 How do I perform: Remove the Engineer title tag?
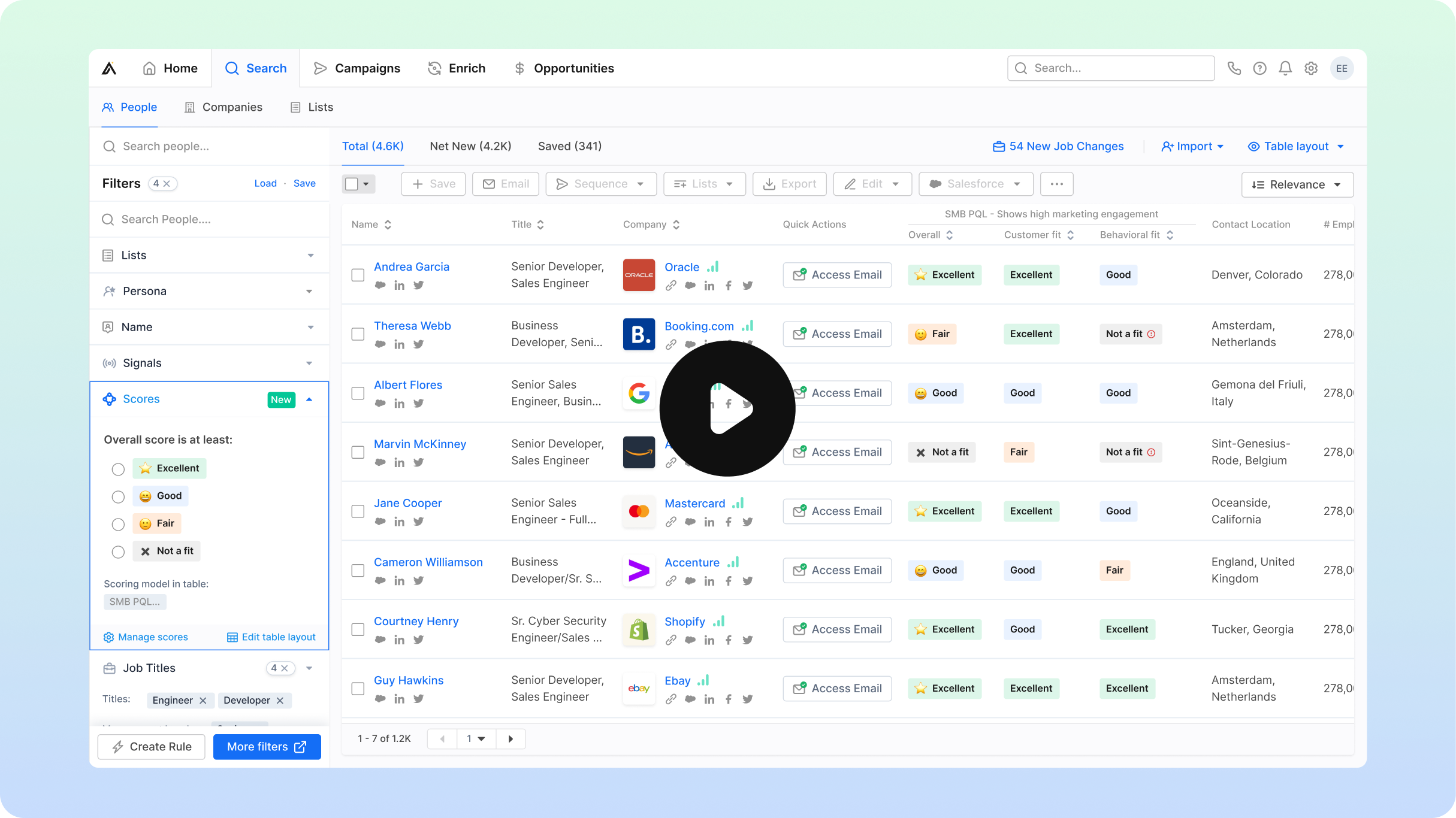point(203,701)
